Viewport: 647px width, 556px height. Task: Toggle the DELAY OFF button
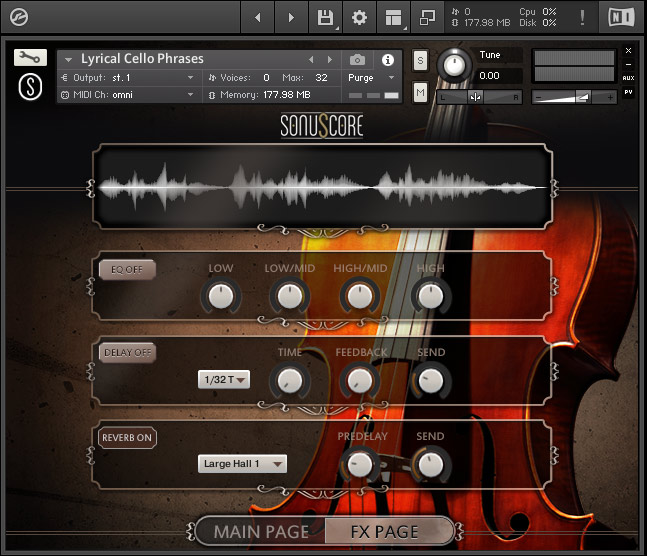pyautogui.click(x=127, y=353)
